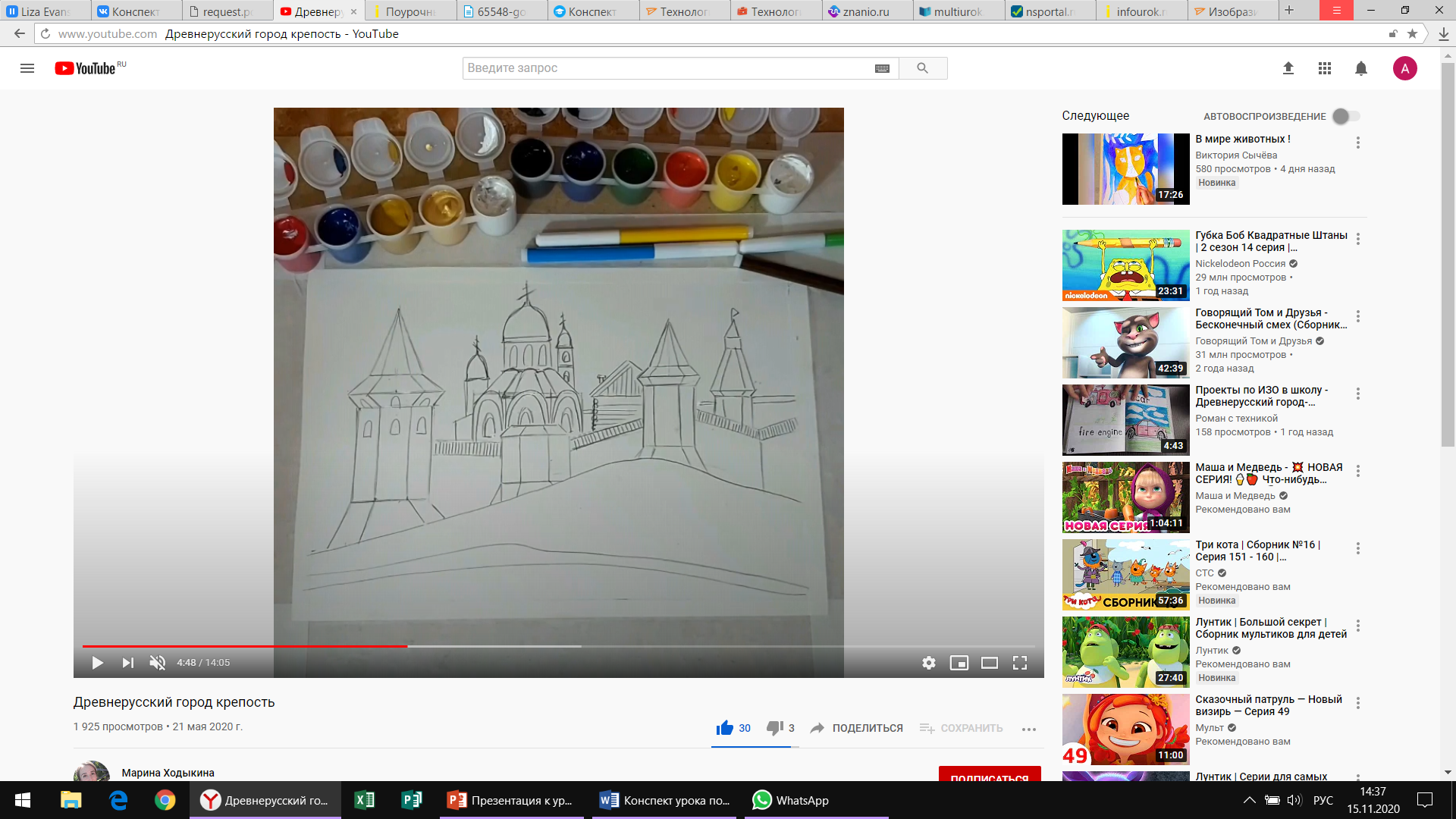Bookmark this page with the star
This screenshot has height=819, width=1456.
tap(1412, 33)
